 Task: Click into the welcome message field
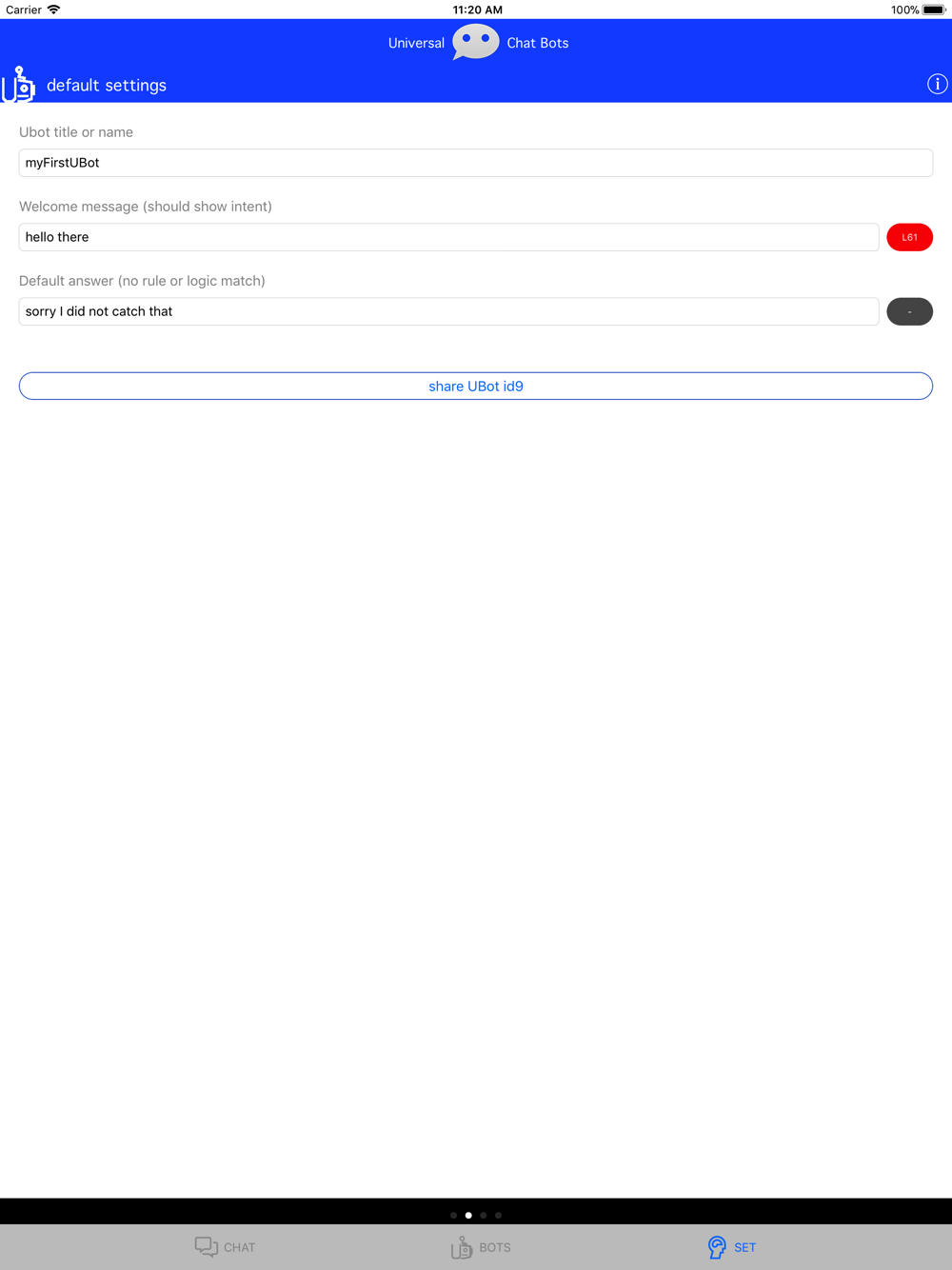pos(448,237)
